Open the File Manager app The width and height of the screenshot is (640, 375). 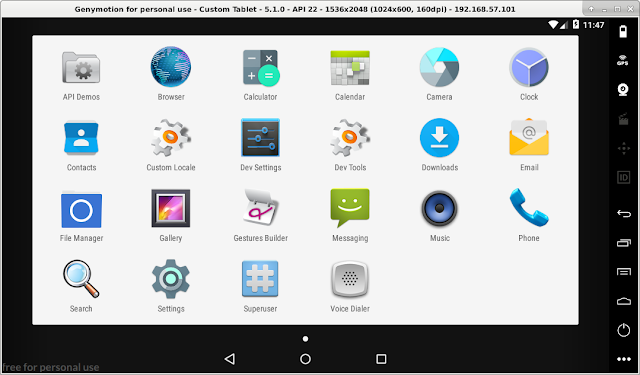pos(81,216)
